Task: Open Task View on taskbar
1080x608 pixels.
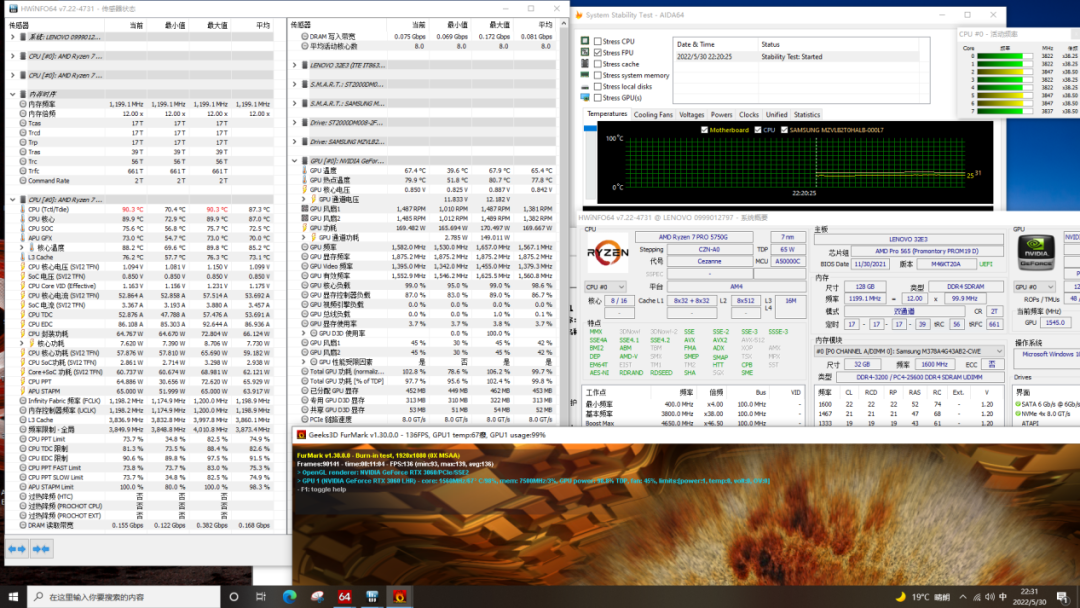Action: click(261, 596)
